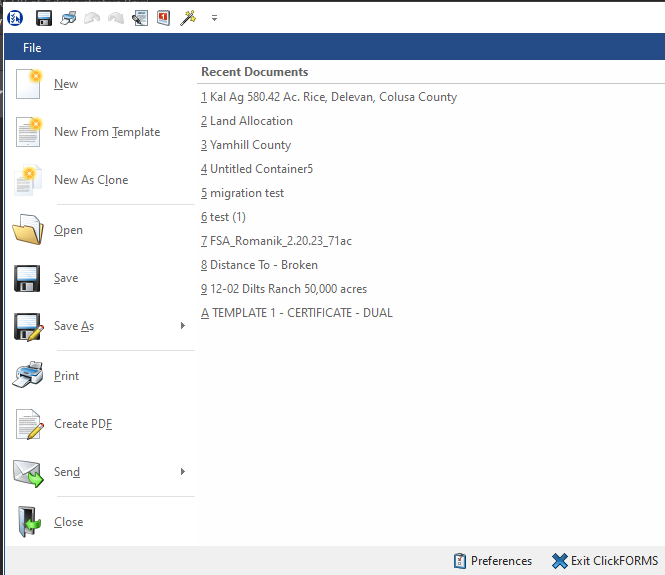
Task: Open the File tab
Action: point(32,48)
